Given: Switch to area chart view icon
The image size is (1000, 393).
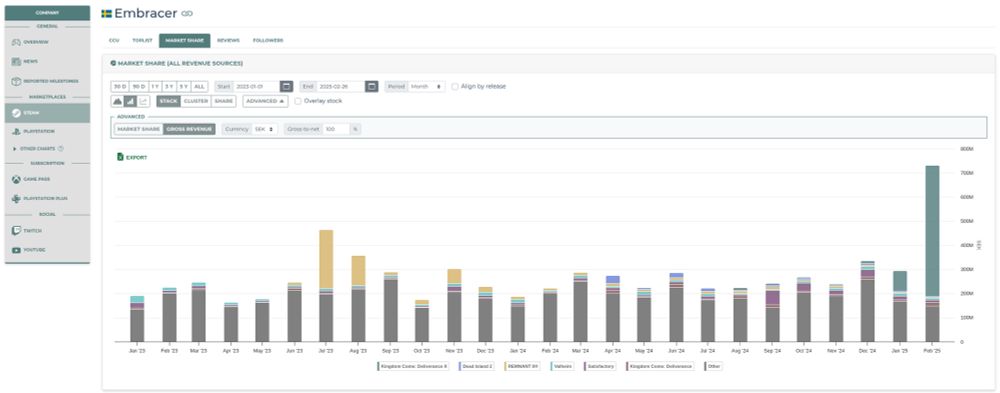Looking at the screenshot, I should [x=117, y=101].
